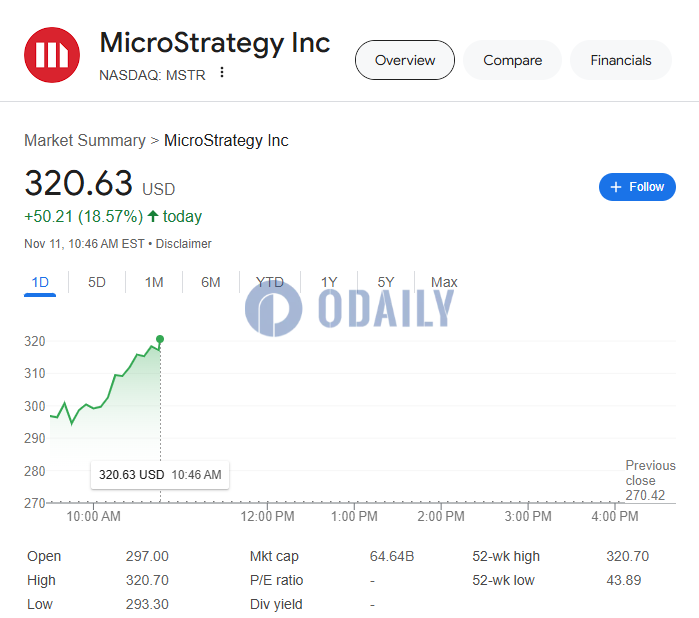The width and height of the screenshot is (699, 618).
Task: Click the MicroStrategy red logo icon
Action: 52,55
